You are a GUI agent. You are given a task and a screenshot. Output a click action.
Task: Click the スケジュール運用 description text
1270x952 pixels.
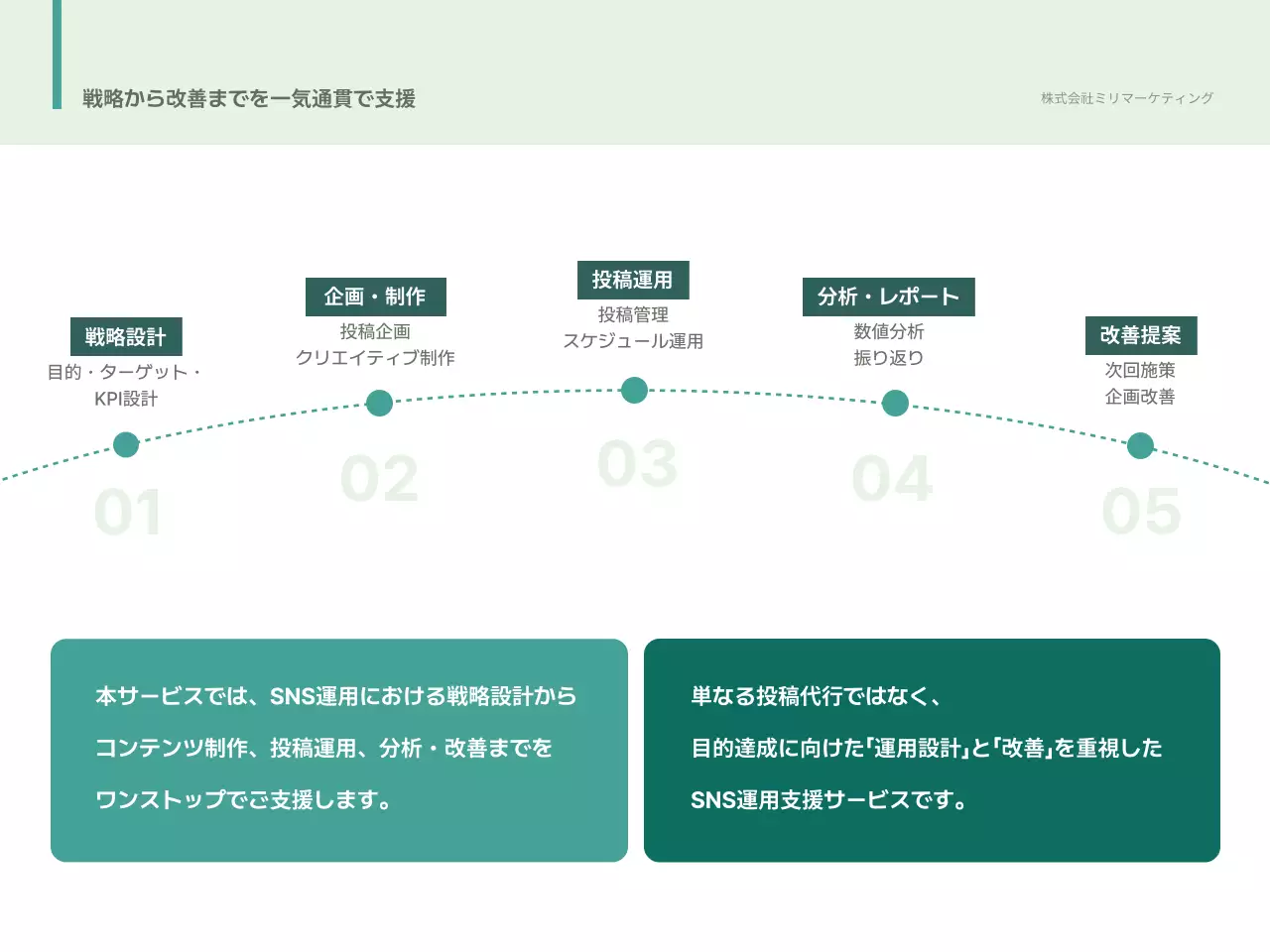click(x=633, y=341)
